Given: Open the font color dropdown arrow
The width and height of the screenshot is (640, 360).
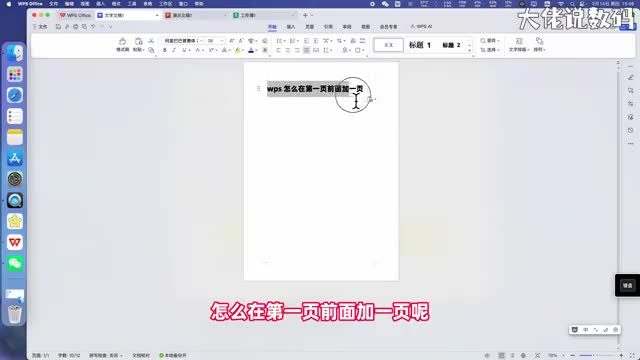Looking at the screenshot, I should pos(256,51).
